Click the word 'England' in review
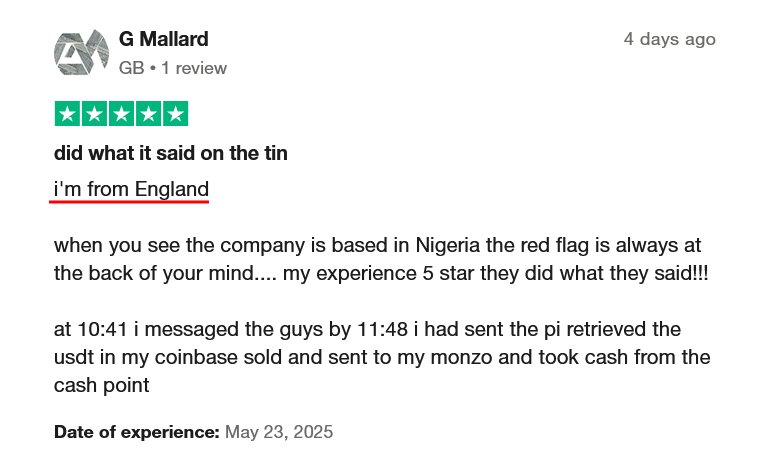761x453 pixels. tap(172, 189)
